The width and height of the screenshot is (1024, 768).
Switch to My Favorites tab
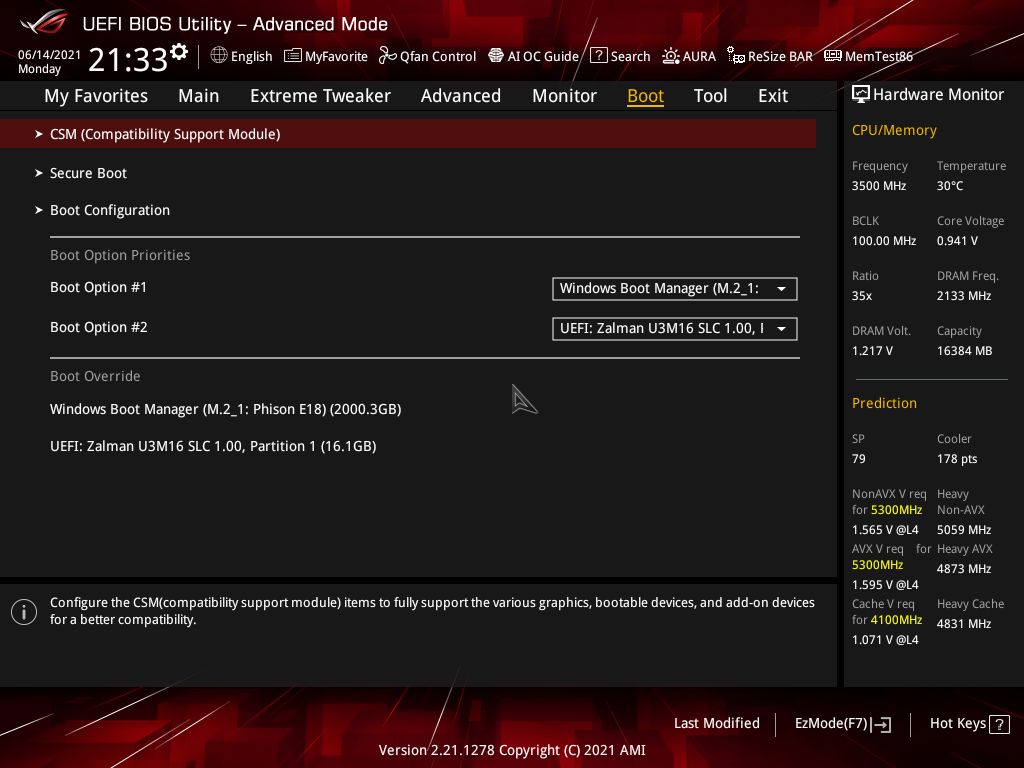[x=96, y=96]
